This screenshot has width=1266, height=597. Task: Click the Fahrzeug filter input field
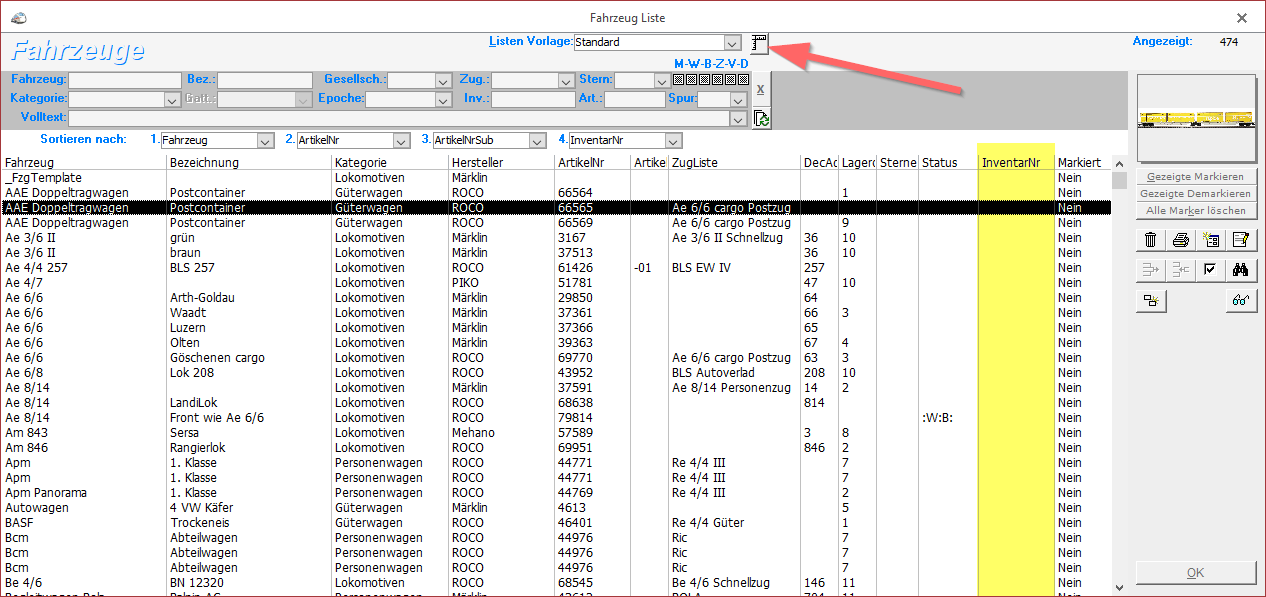(x=125, y=81)
